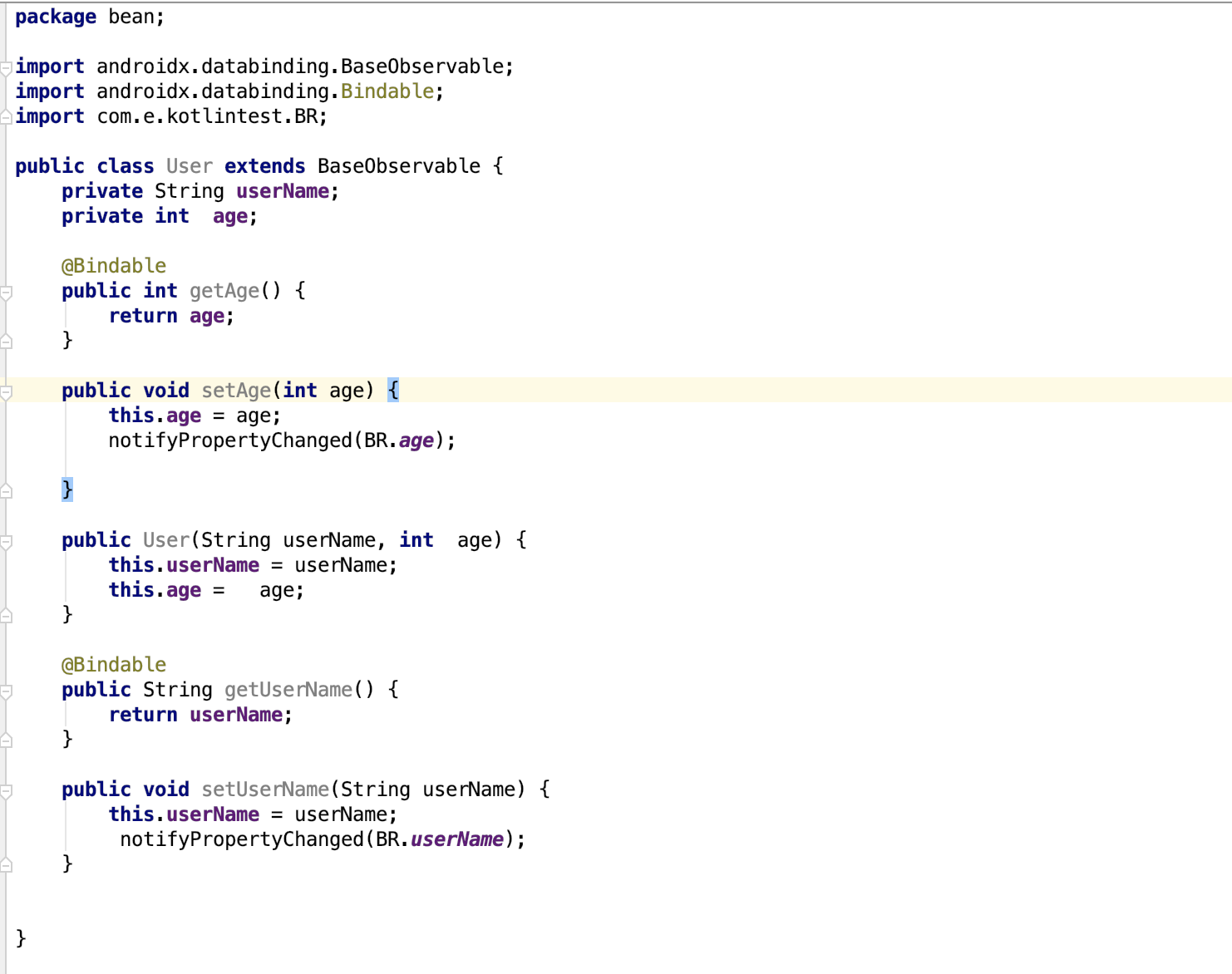Collapse the import statements fold marker
This screenshot has width=1232, height=974.
(x=6, y=67)
